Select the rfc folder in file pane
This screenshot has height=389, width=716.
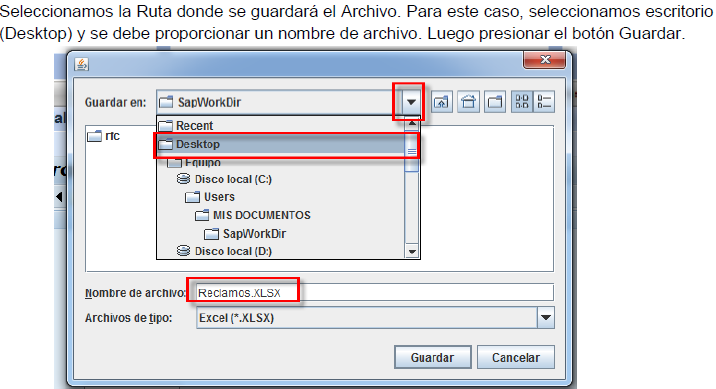pos(104,136)
